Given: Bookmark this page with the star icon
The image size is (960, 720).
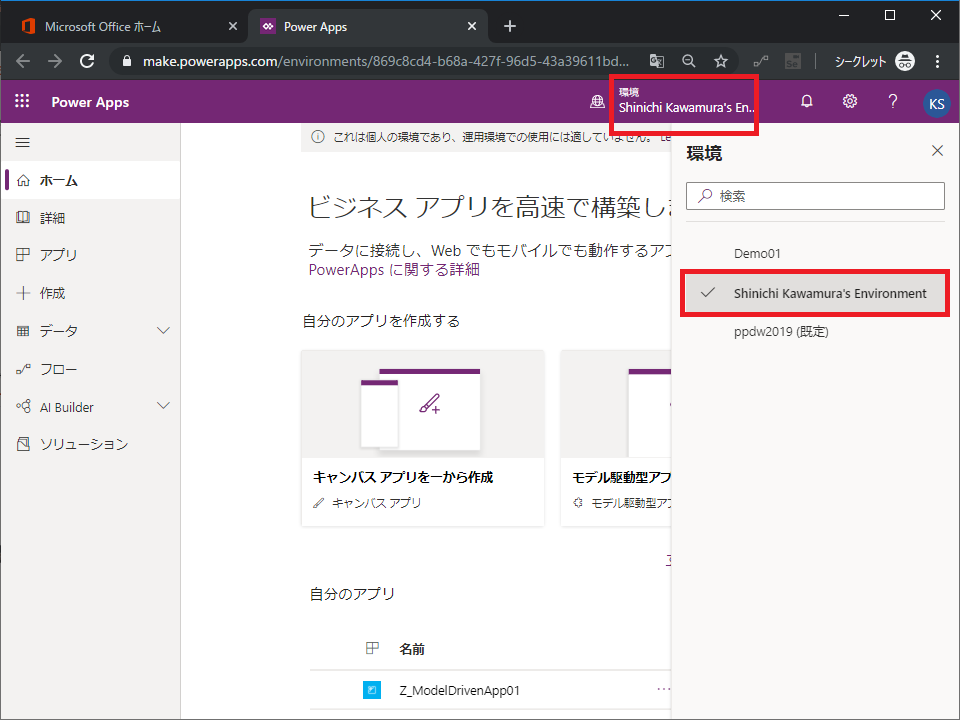Looking at the screenshot, I should [721, 61].
